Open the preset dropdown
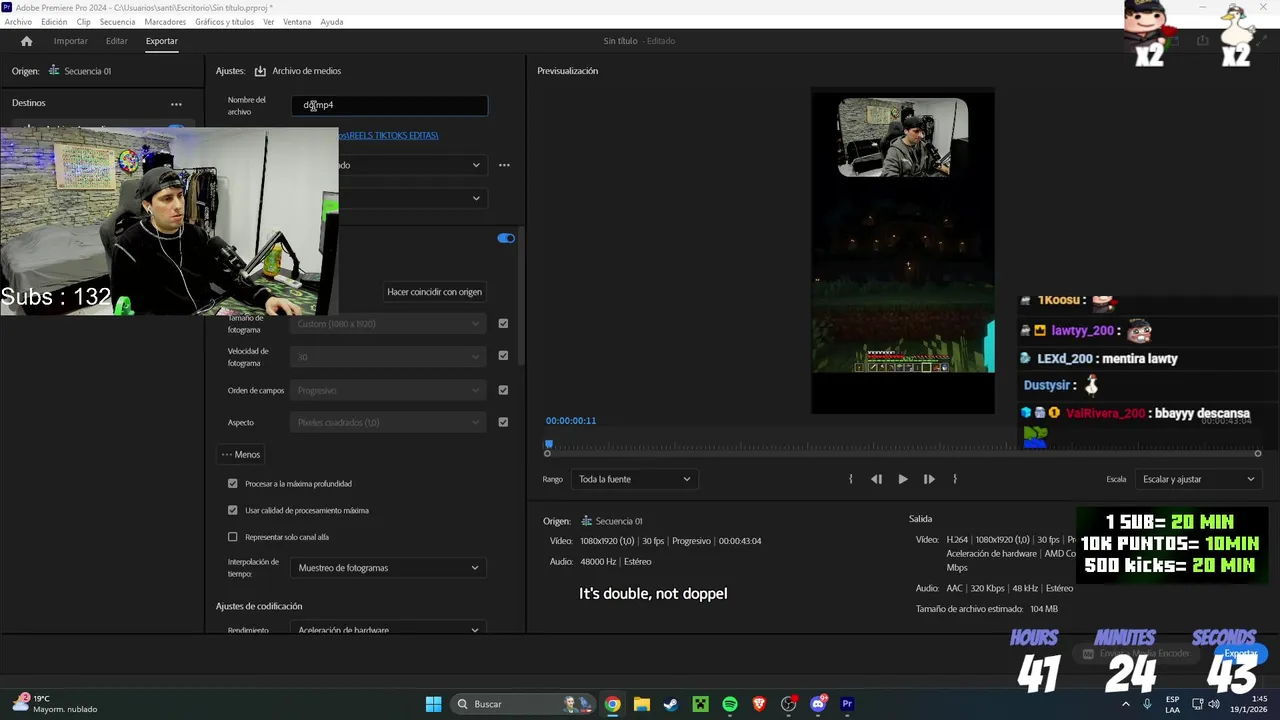The width and height of the screenshot is (1280, 720). click(x=413, y=165)
